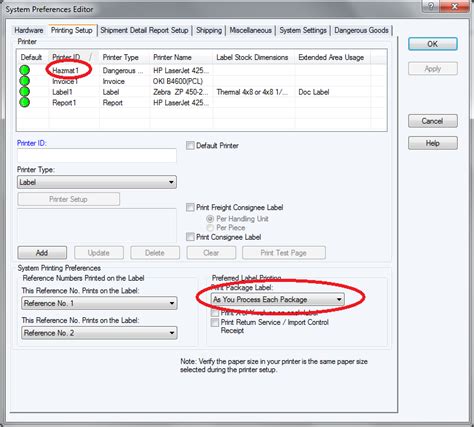Select the Report1 printer row

click(202, 102)
